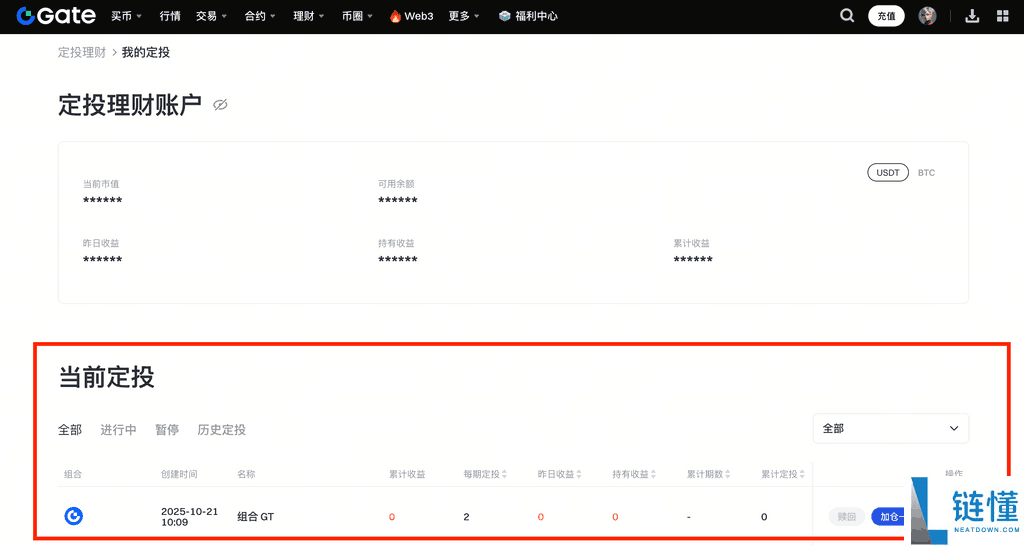Click the 组合 GT name cell

pos(255,517)
